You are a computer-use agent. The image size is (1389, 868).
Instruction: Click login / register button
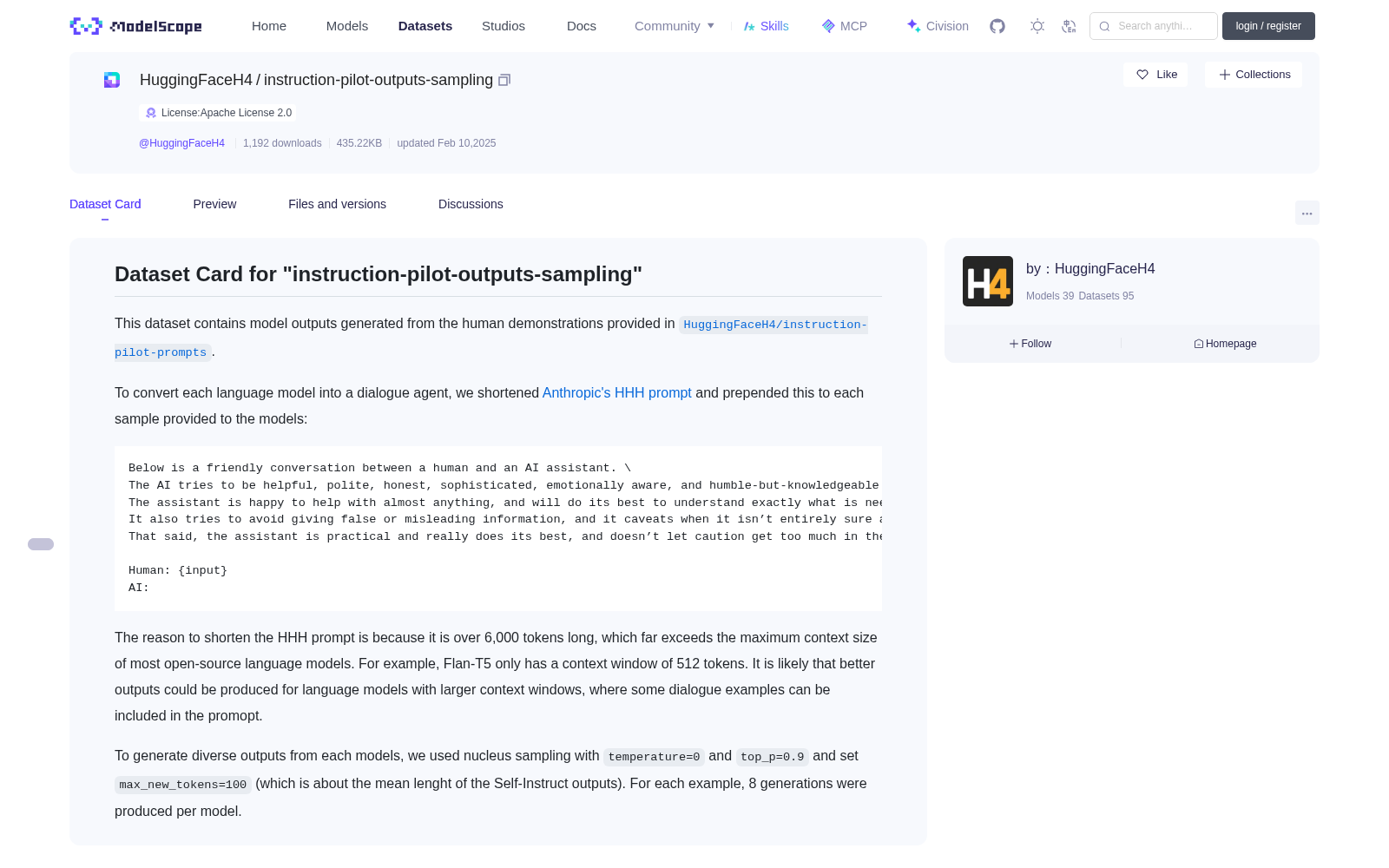pos(1268,26)
